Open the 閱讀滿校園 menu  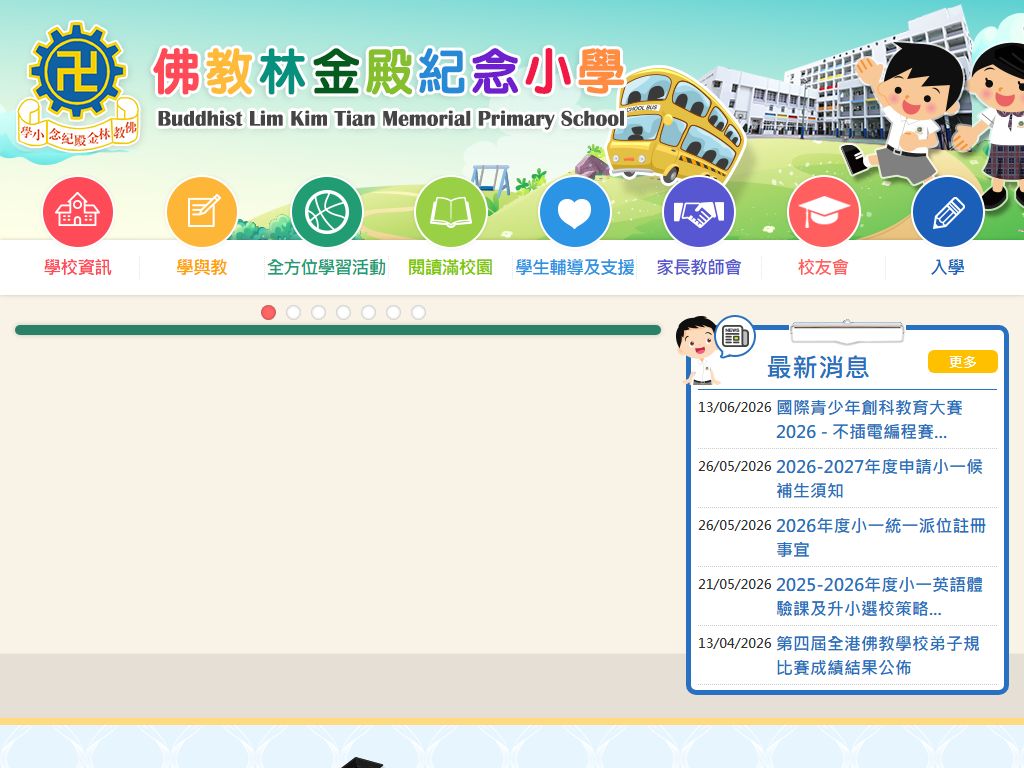(x=451, y=267)
